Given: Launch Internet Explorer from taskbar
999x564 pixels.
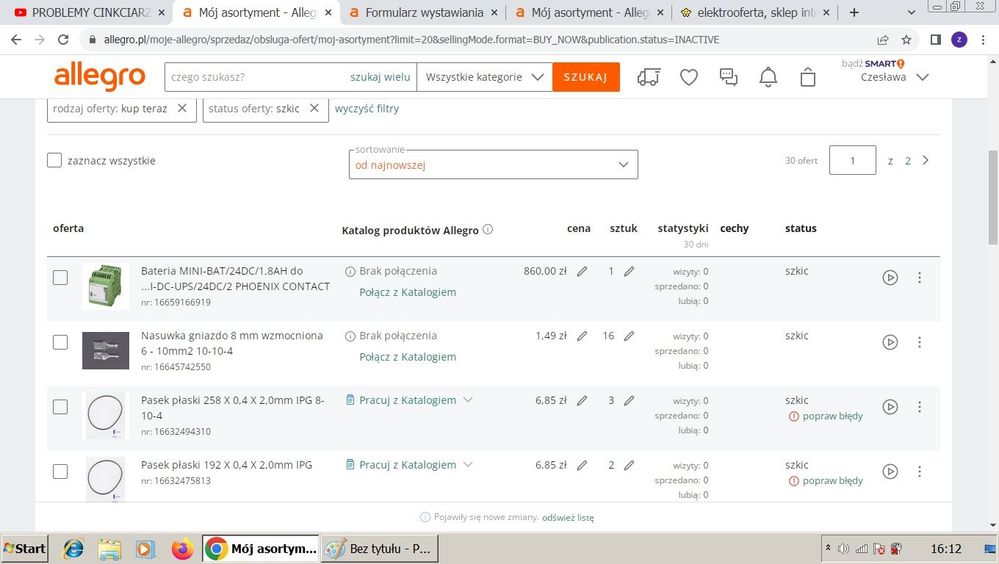Looking at the screenshot, I should 74,548.
